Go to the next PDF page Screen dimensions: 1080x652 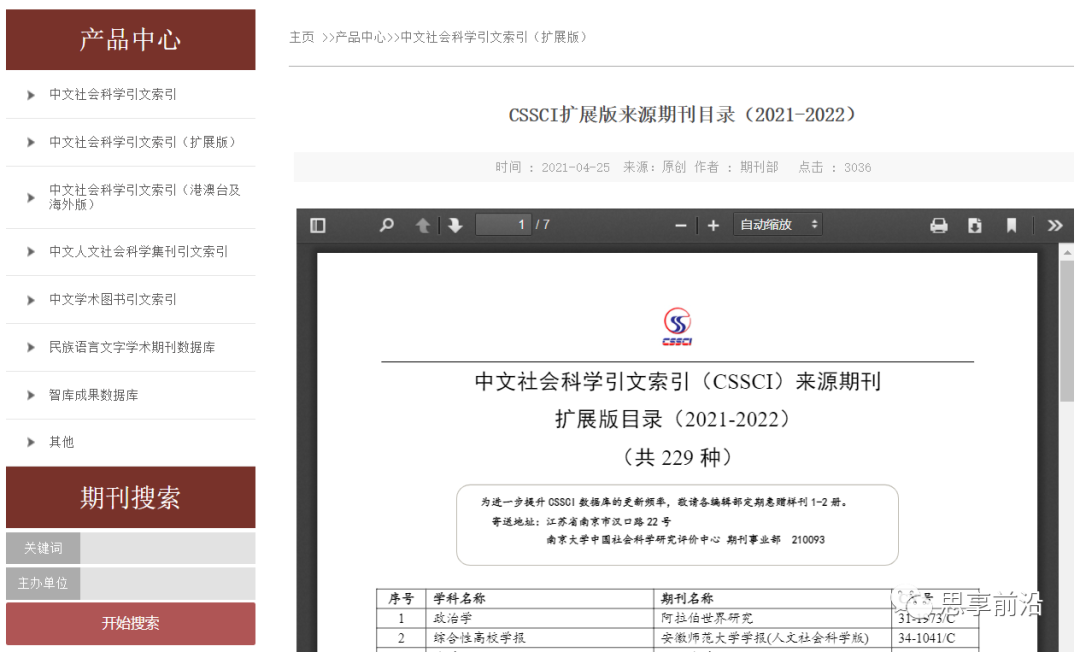coord(455,225)
